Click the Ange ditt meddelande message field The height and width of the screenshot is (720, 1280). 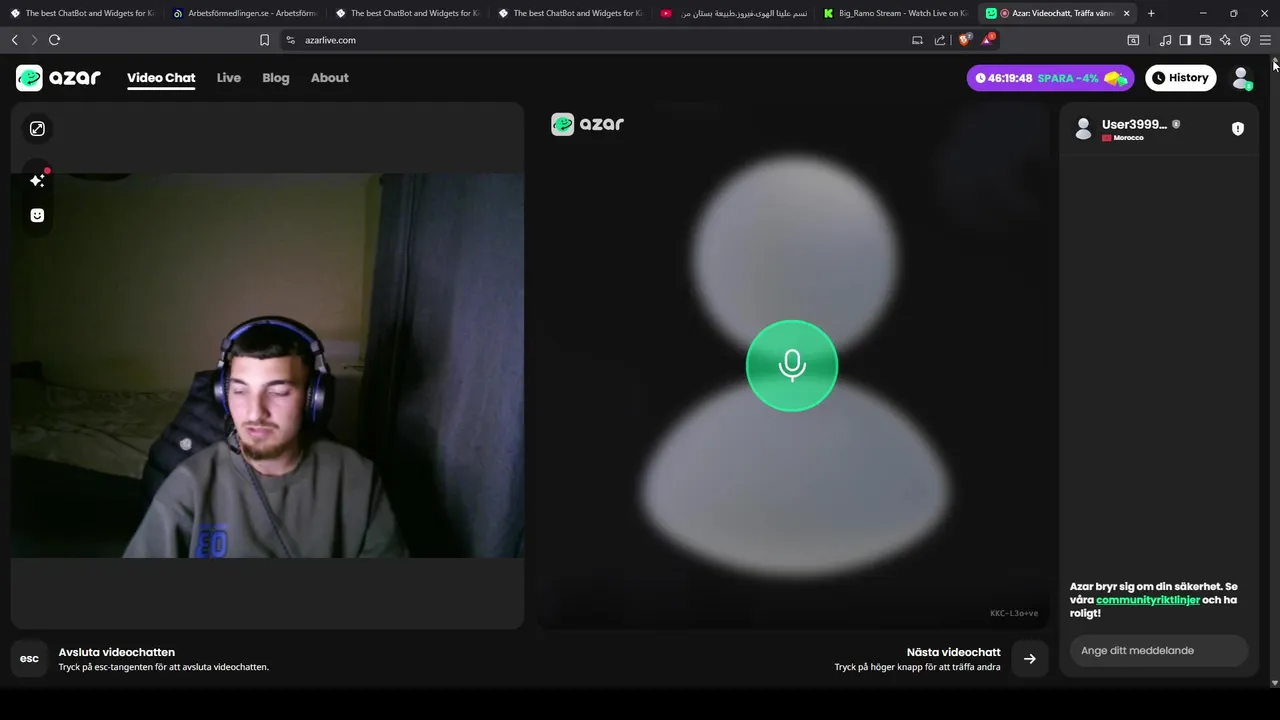pyautogui.click(x=1158, y=651)
